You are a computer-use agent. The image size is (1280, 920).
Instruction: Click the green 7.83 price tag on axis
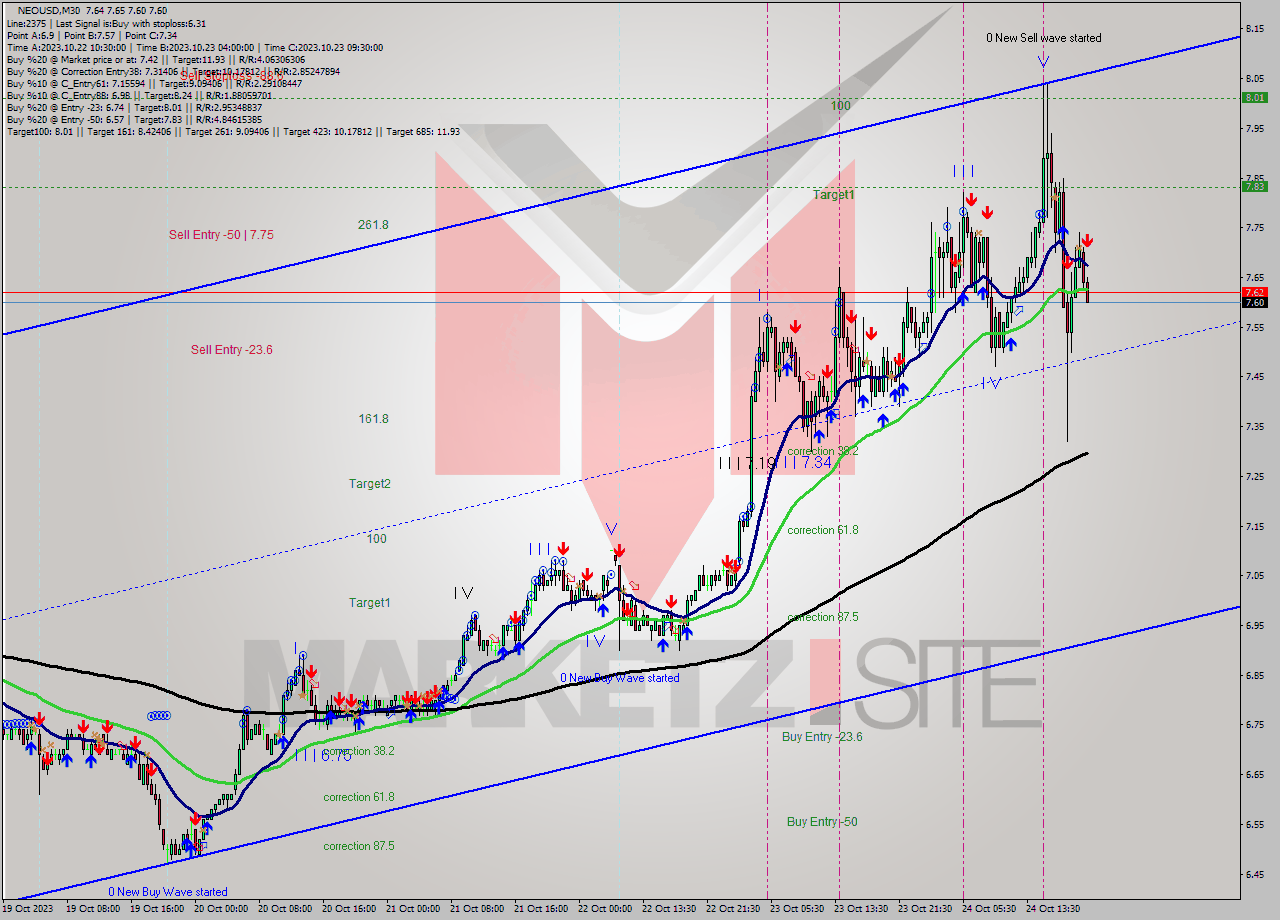coord(1254,186)
